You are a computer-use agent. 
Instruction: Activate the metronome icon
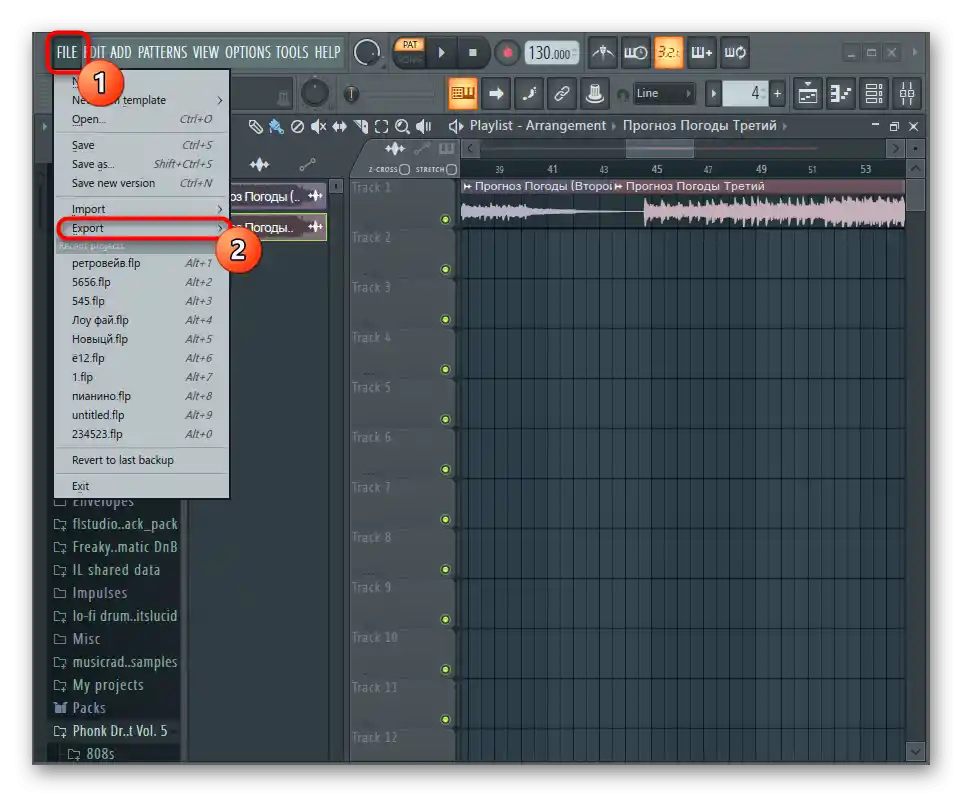coord(602,52)
